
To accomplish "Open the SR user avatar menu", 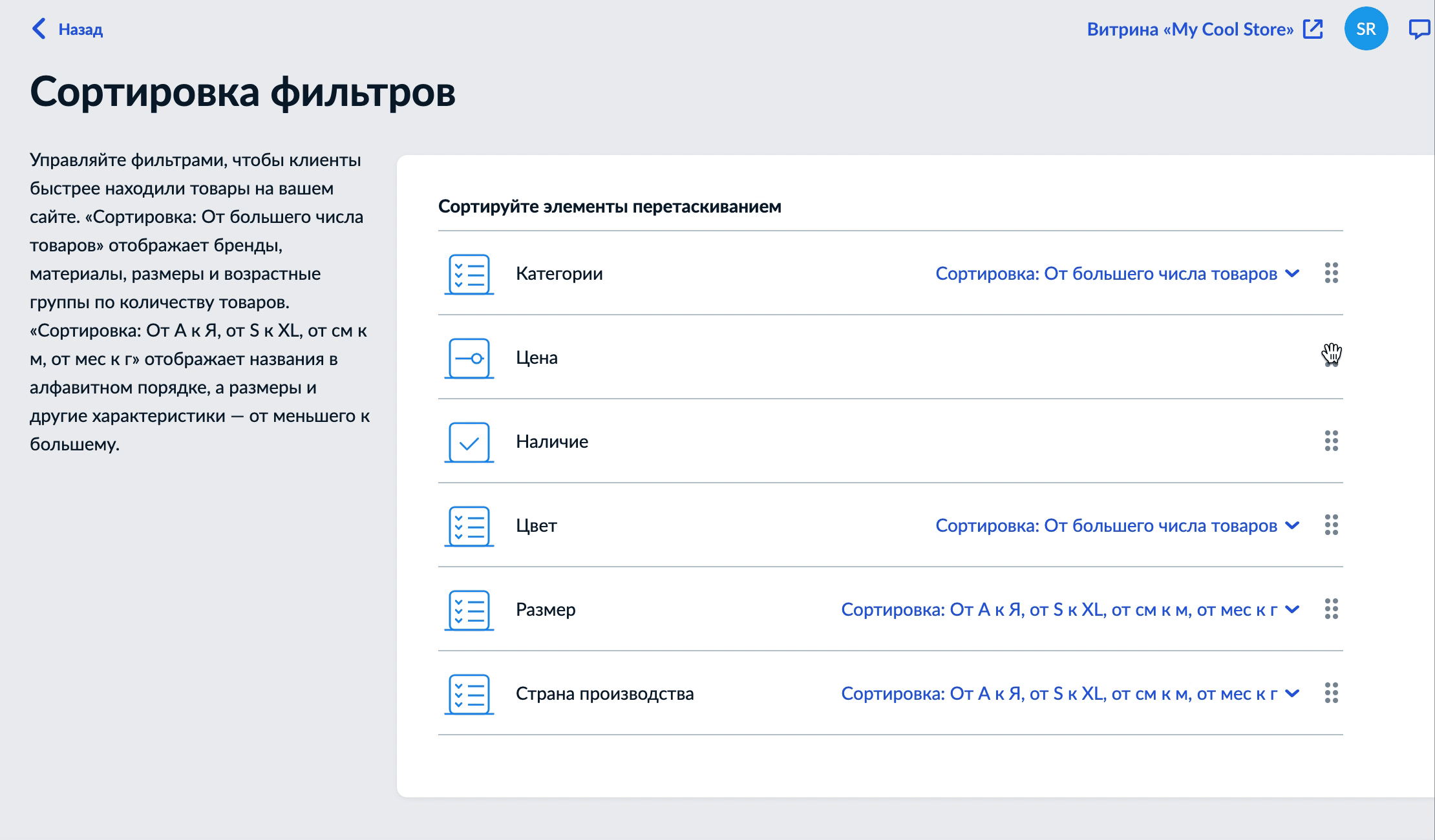I will coord(1366,29).
